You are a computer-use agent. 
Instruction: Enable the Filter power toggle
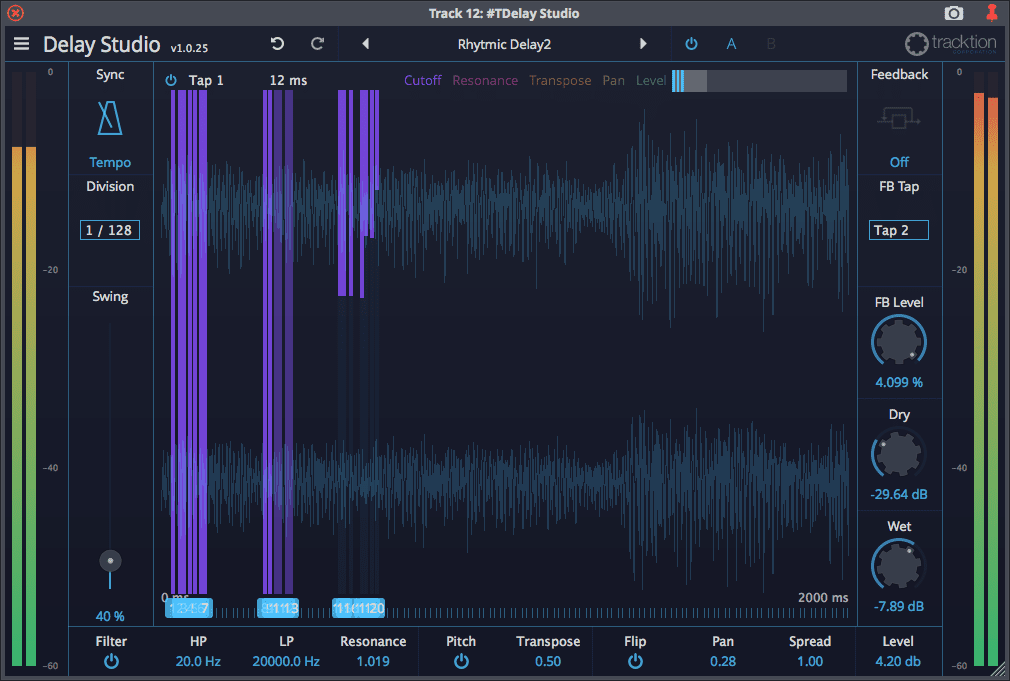(x=111, y=662)
